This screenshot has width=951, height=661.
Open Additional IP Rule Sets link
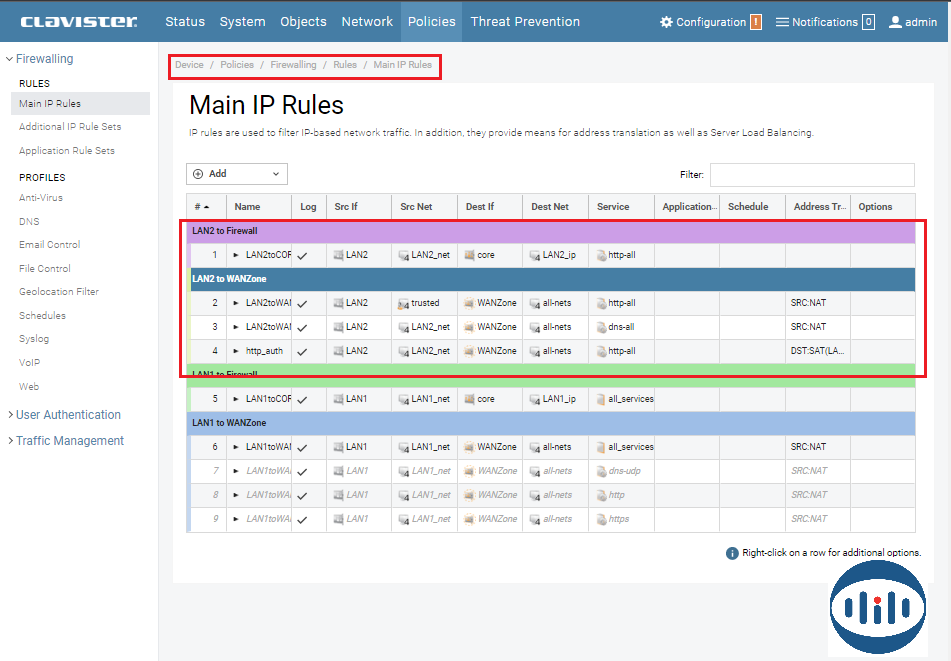coord(70,127)
